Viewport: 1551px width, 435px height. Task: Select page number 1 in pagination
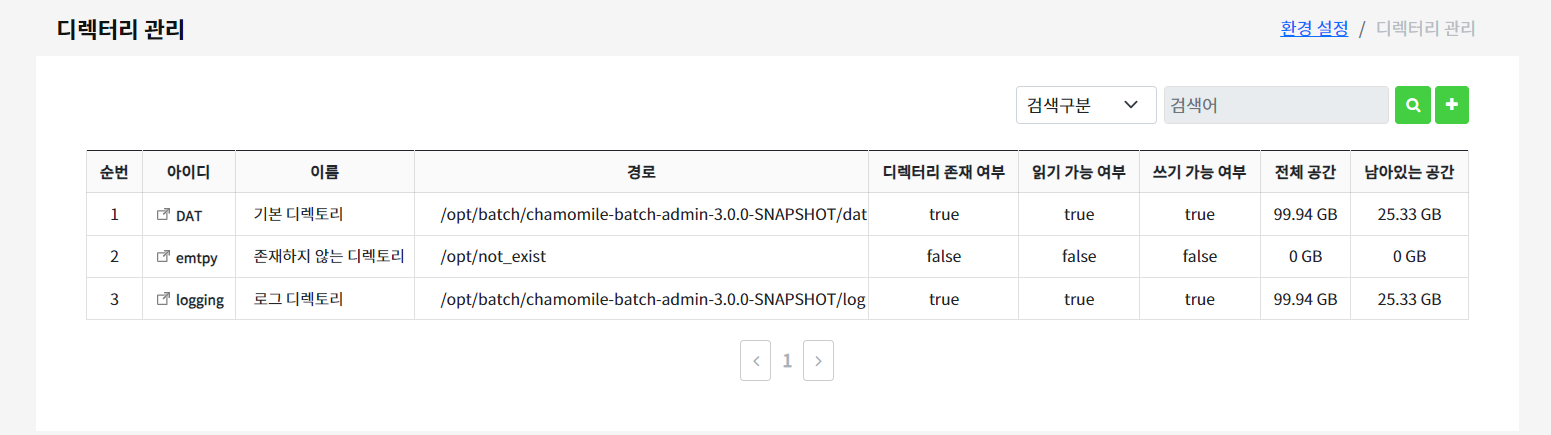pos(787,361)
